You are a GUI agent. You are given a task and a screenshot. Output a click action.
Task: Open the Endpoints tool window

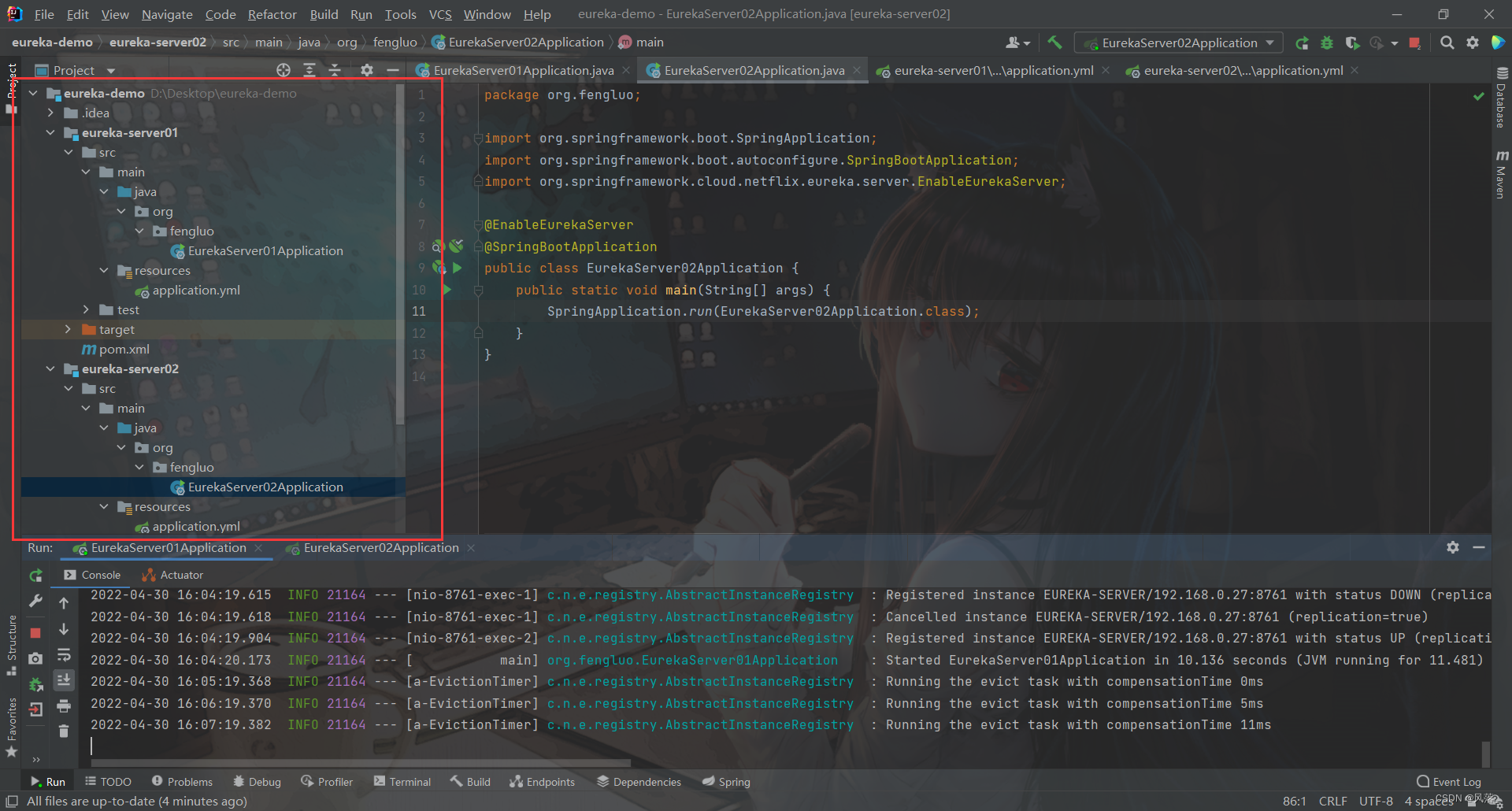[x=542, y=782]
